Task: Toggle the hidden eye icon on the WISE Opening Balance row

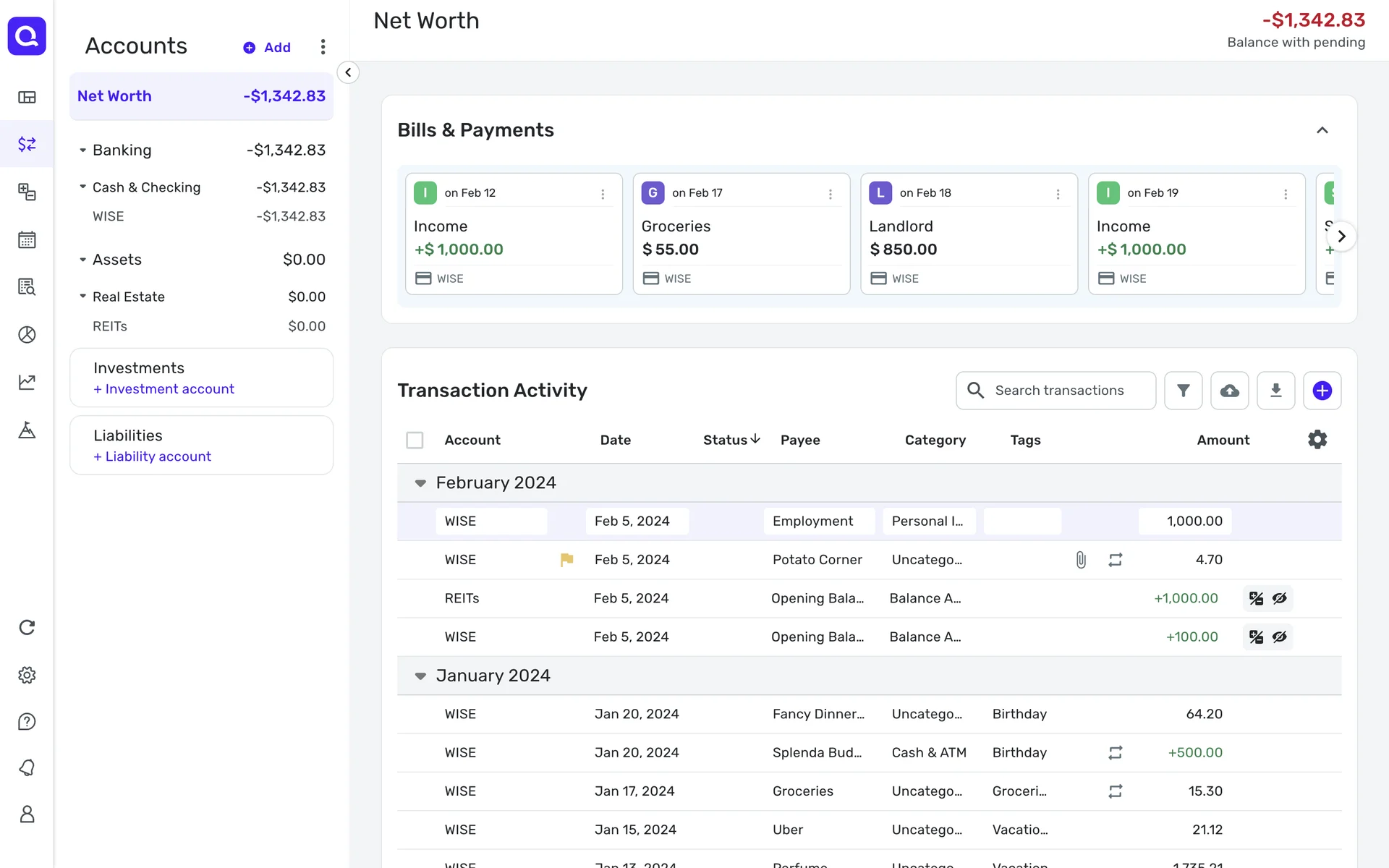Action: [1280, 637]
